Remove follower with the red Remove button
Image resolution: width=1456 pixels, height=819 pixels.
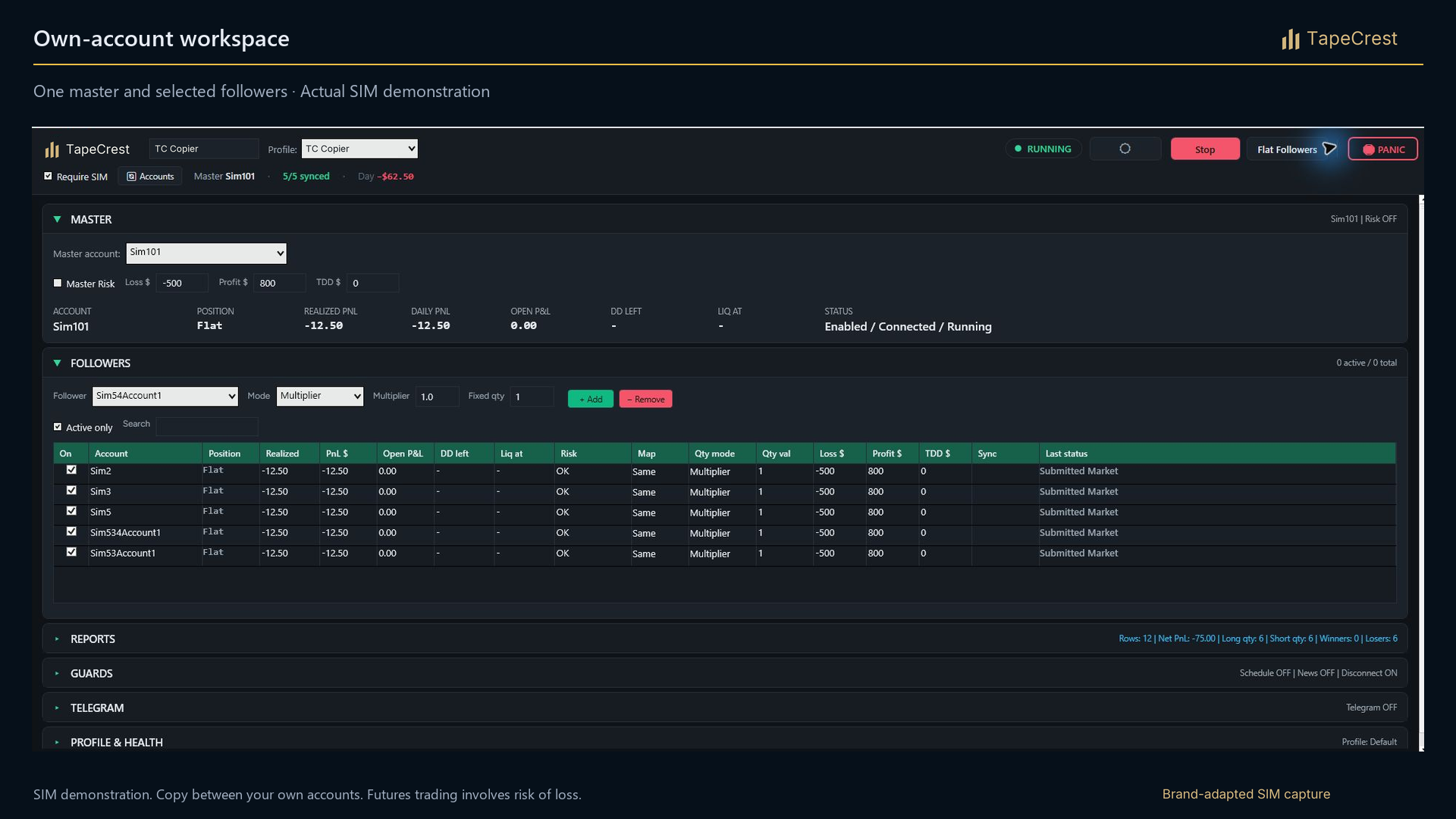[645, 399]
